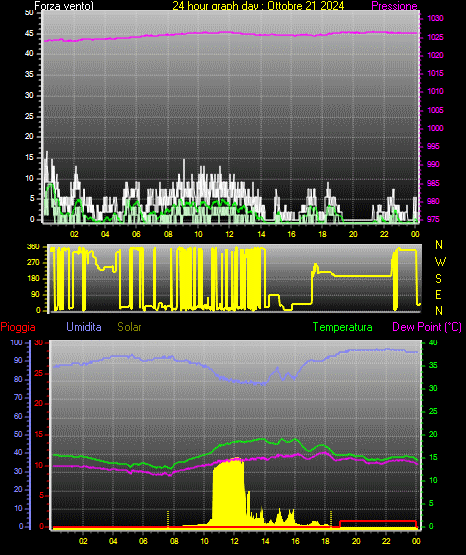Click the 1015 value on the pressure axis
466x555 pixels.
coord(435,73)
